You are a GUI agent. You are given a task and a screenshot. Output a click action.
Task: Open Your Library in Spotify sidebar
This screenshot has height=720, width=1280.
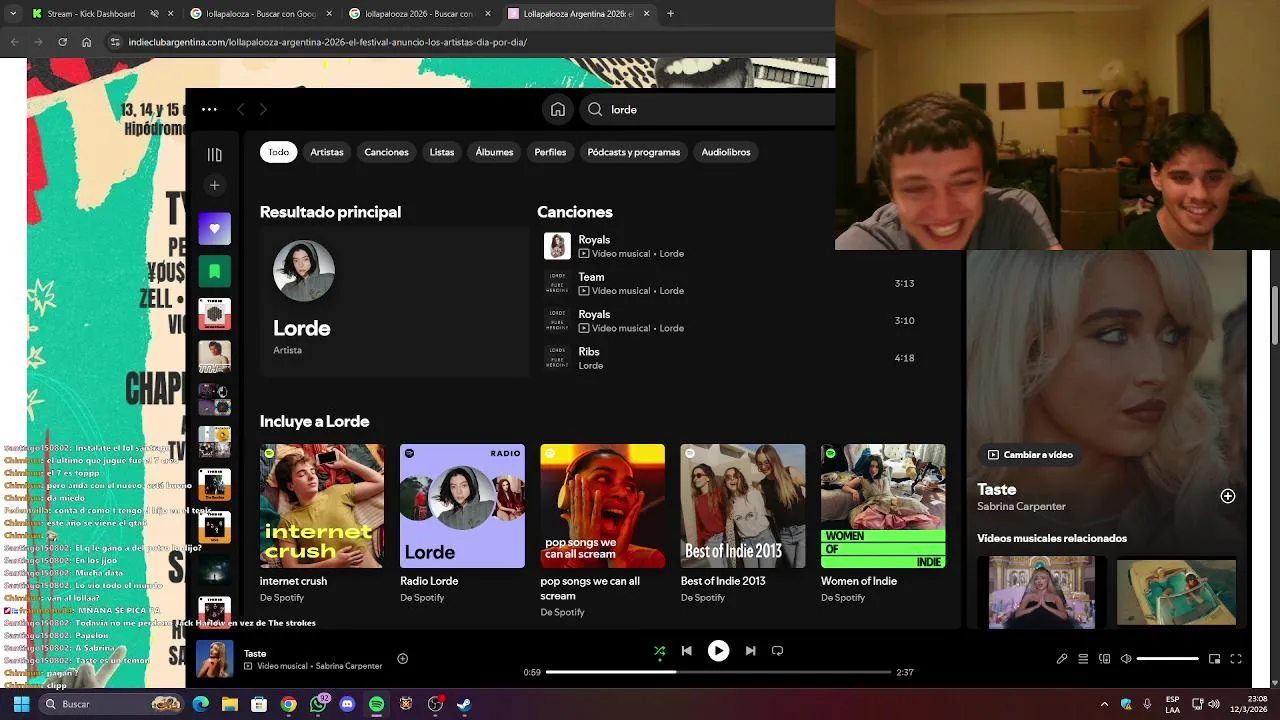pos(214,154)
